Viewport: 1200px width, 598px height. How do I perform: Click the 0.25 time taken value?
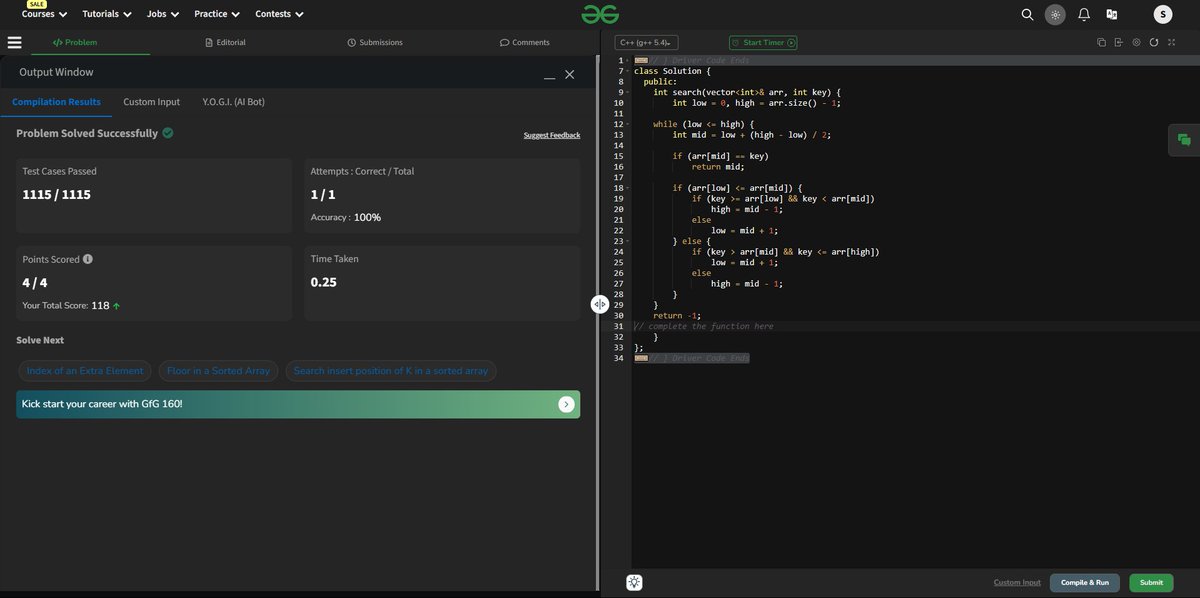pos(324,283)
